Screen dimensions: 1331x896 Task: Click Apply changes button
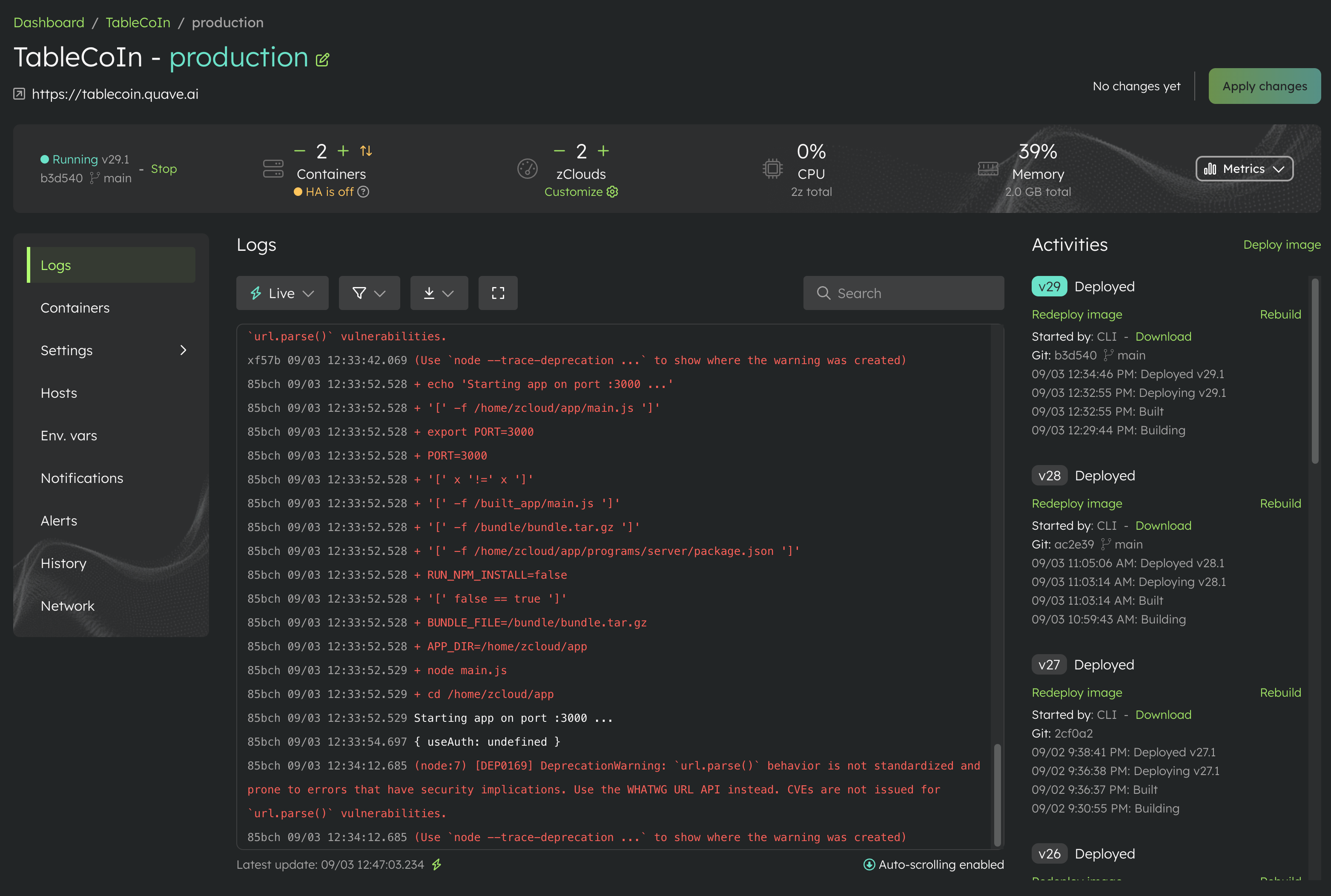pos(1264,86)
